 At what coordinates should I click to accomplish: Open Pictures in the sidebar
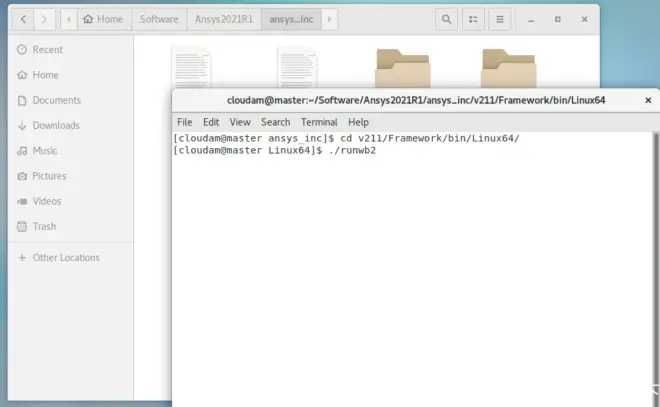(71, 176)
